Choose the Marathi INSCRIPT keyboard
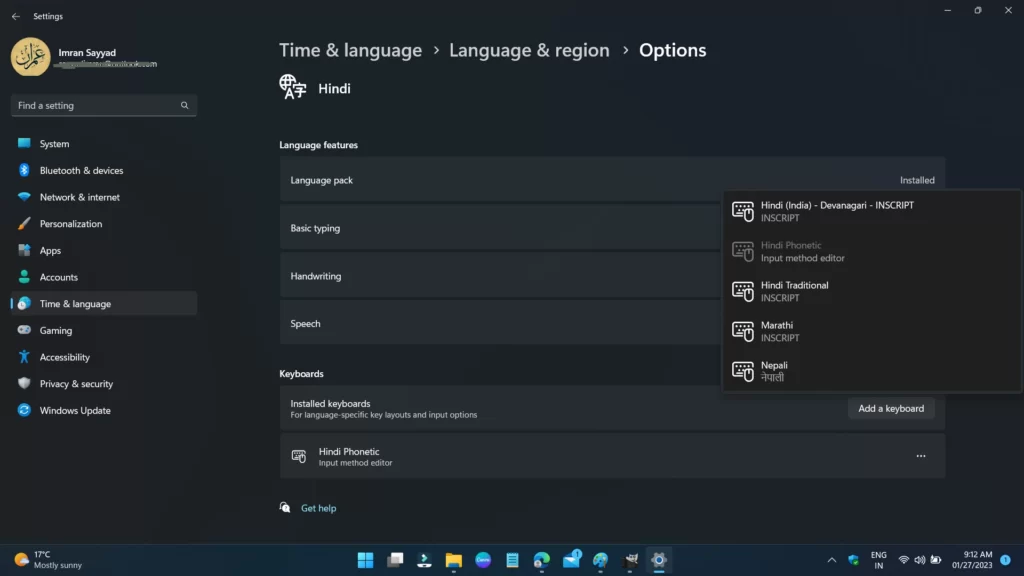This screenshot has height=576, width=1024. point(871,331)
